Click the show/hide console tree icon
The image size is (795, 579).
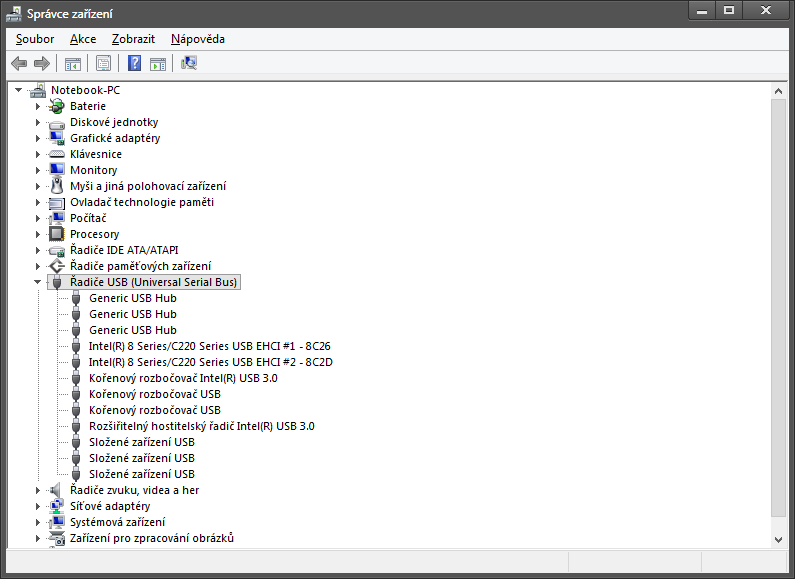[x=73, y=64]
